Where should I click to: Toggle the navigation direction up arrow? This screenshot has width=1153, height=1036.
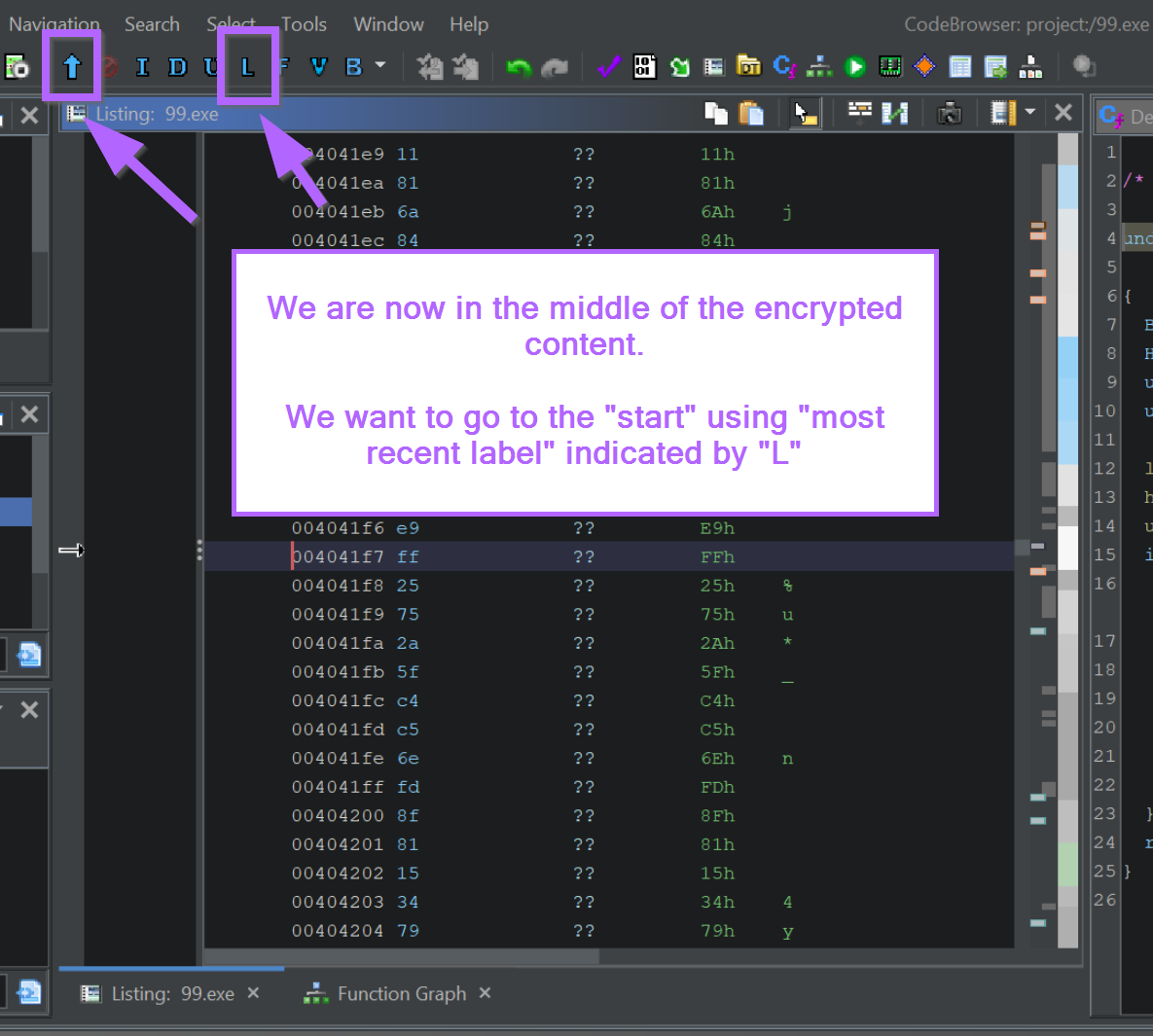click(71, 66)
